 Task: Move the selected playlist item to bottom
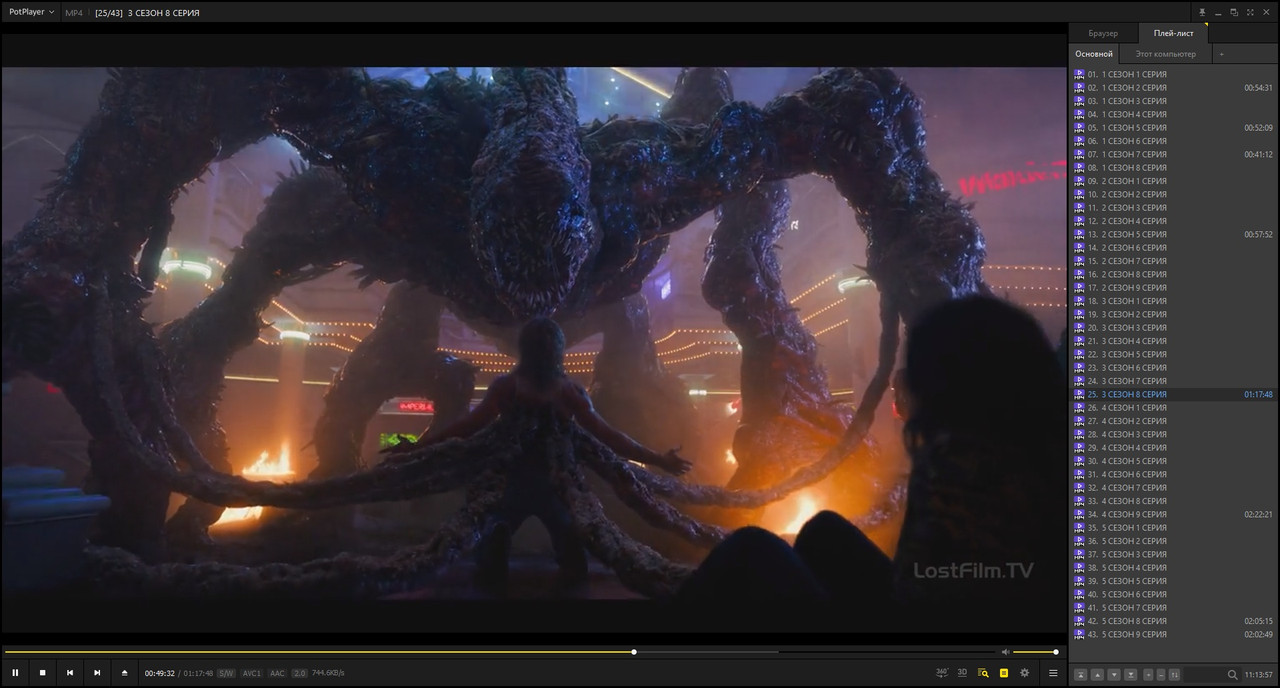[x=1130, y=675]
